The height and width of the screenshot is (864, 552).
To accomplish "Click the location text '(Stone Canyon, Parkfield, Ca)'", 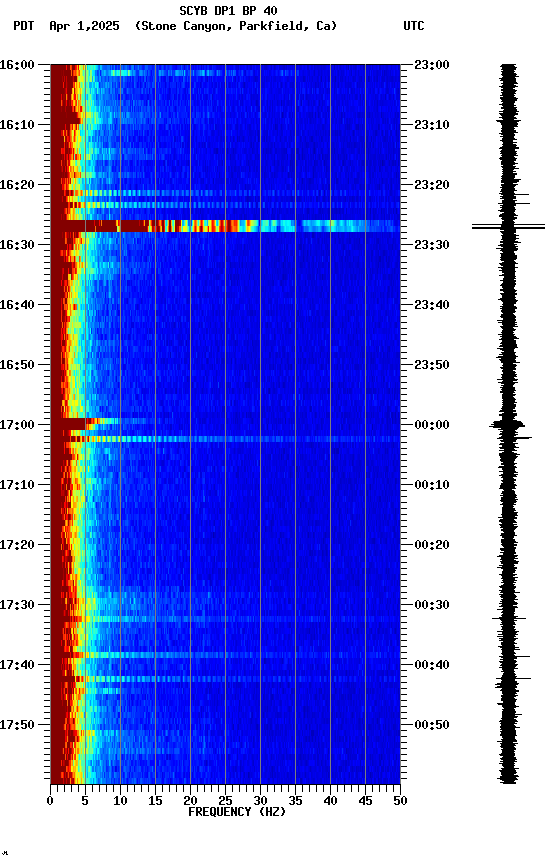I will click(236, 26).
